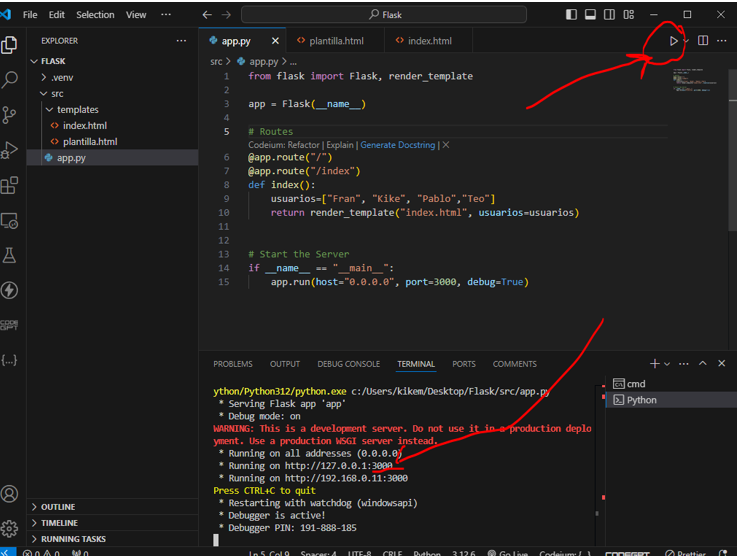Click Generate Docstring Codeium link
Image resolution: width=739 pixels, height=556 pixels.
397,145
